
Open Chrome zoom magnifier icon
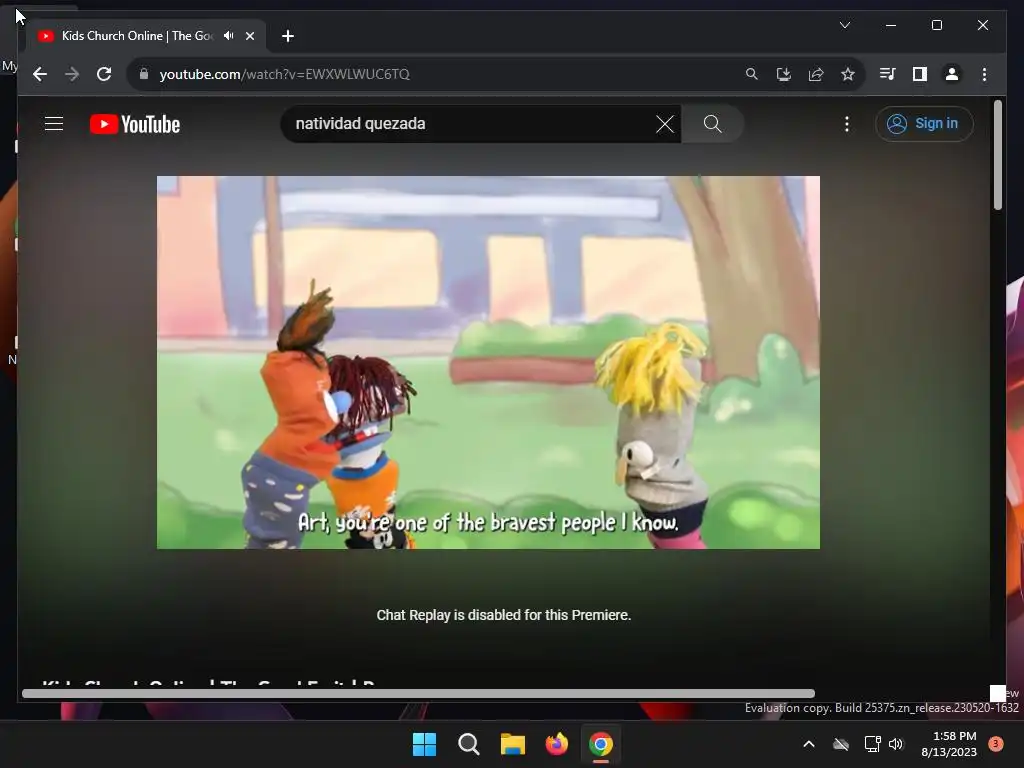[x=752, y=74]
